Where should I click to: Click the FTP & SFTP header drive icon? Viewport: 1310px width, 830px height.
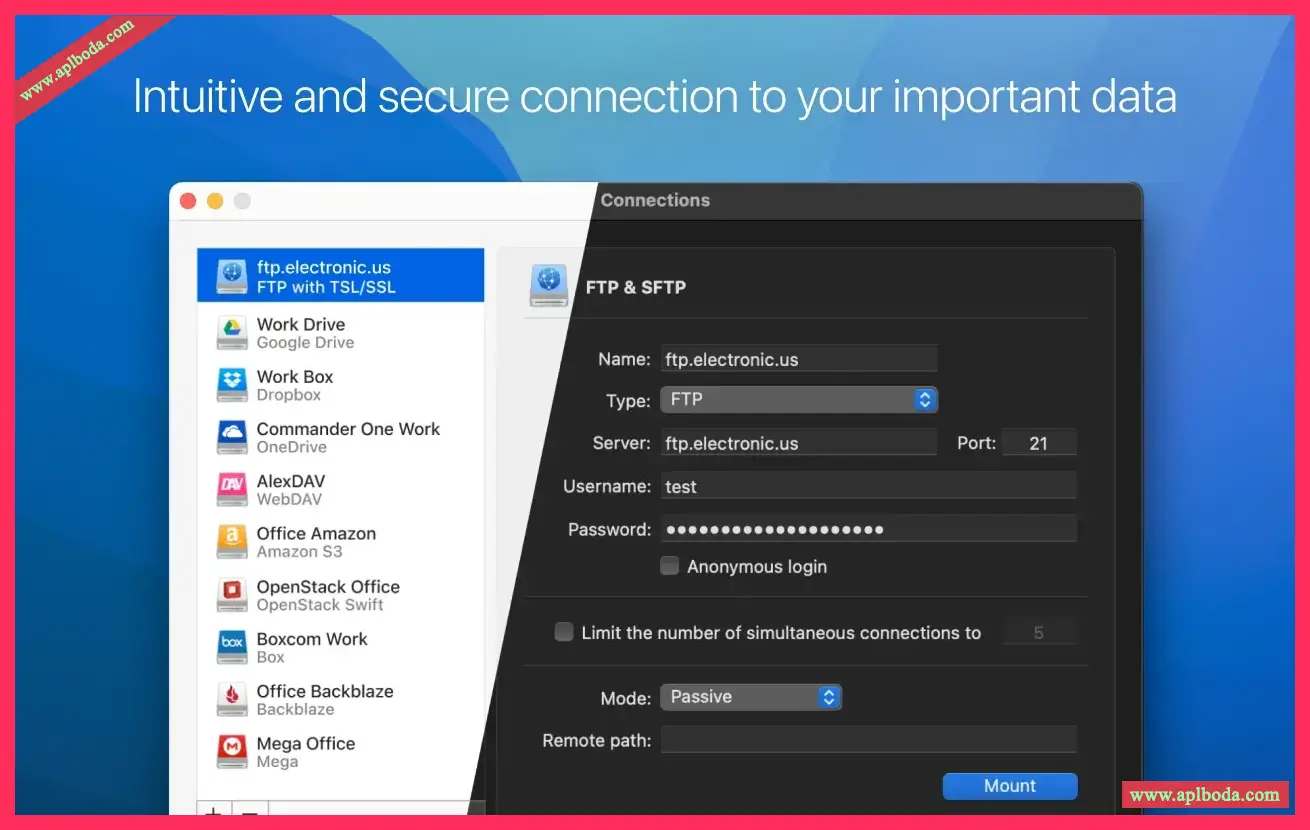tap(549, 286)
